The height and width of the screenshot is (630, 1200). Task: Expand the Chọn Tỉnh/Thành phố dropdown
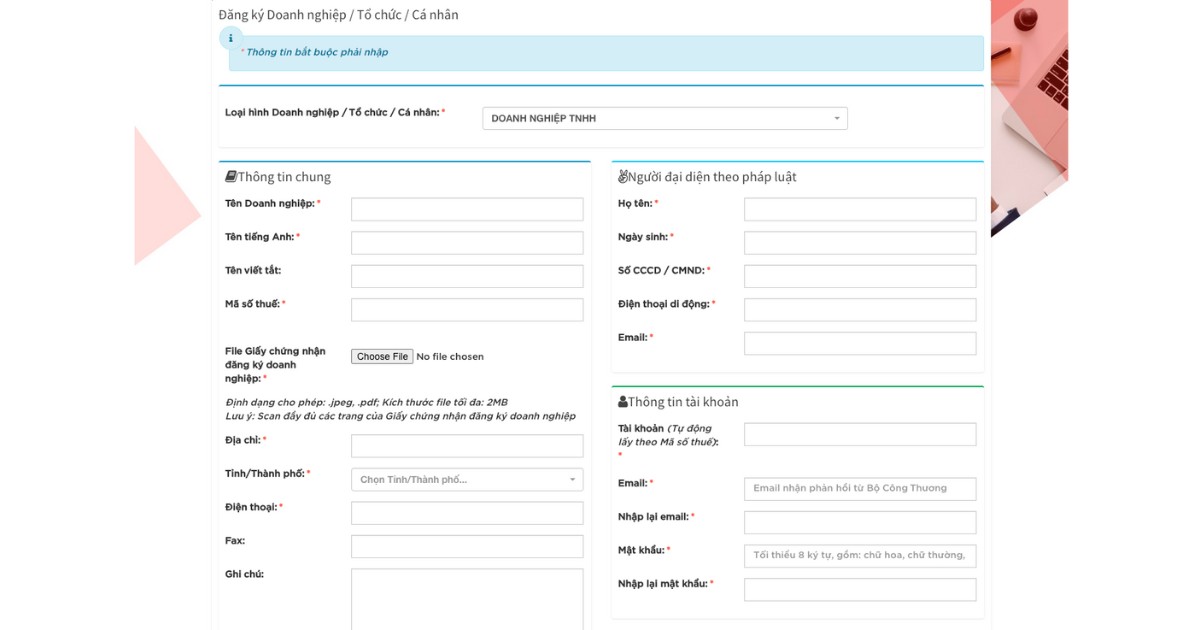click(x=466, y=480)
